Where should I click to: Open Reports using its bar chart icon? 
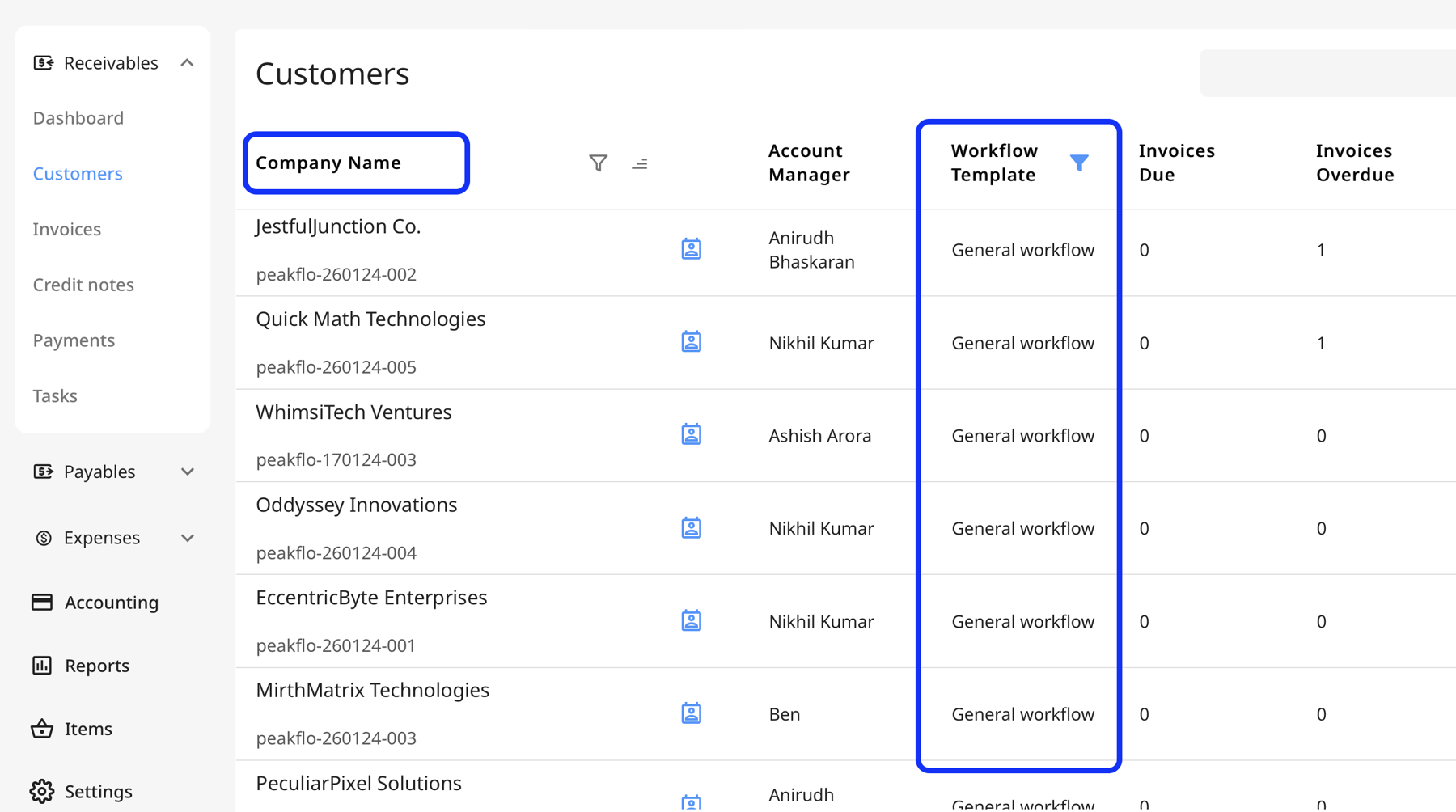tap(44, 665)
